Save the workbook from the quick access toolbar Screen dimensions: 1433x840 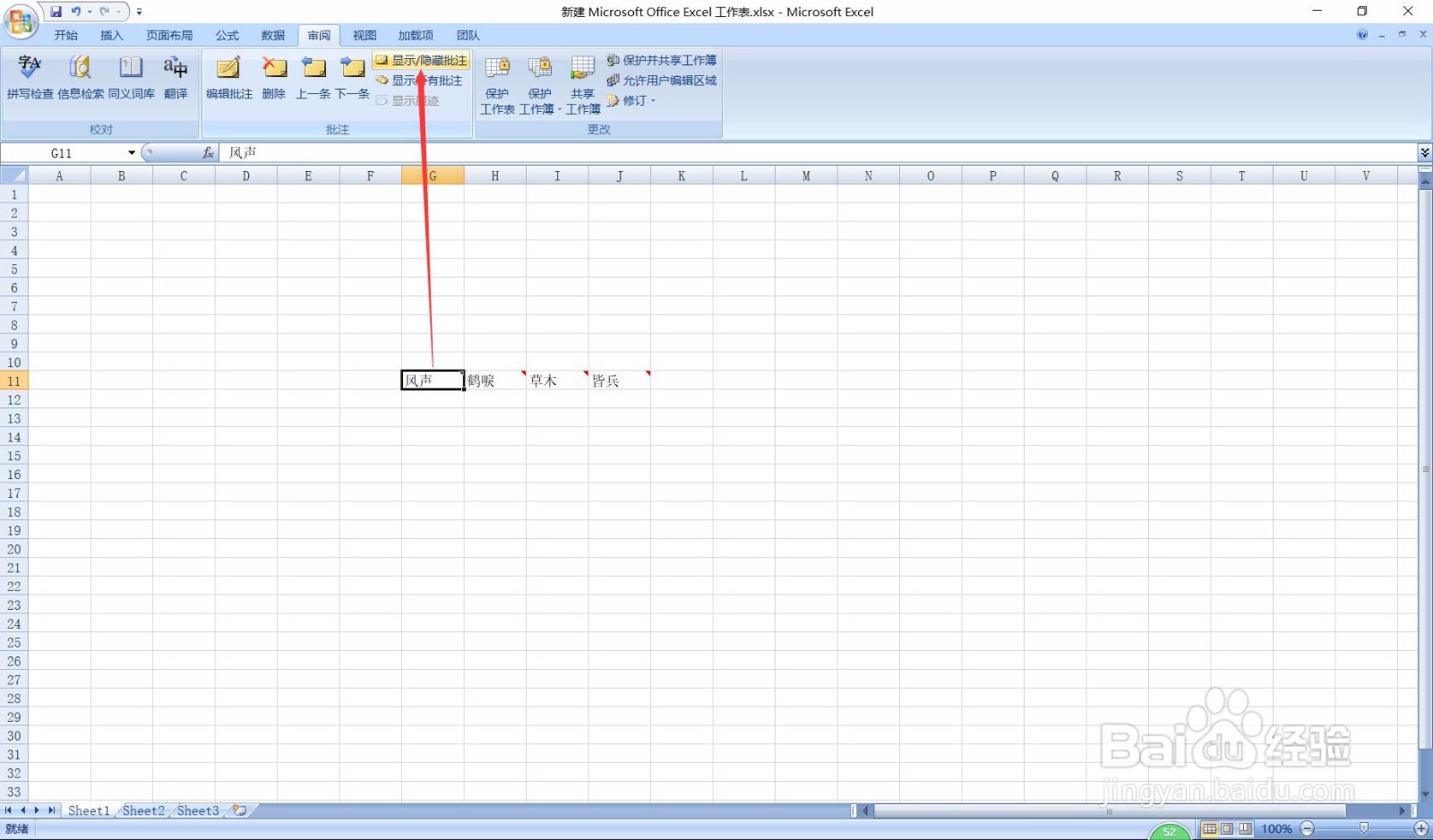point(56,12)
